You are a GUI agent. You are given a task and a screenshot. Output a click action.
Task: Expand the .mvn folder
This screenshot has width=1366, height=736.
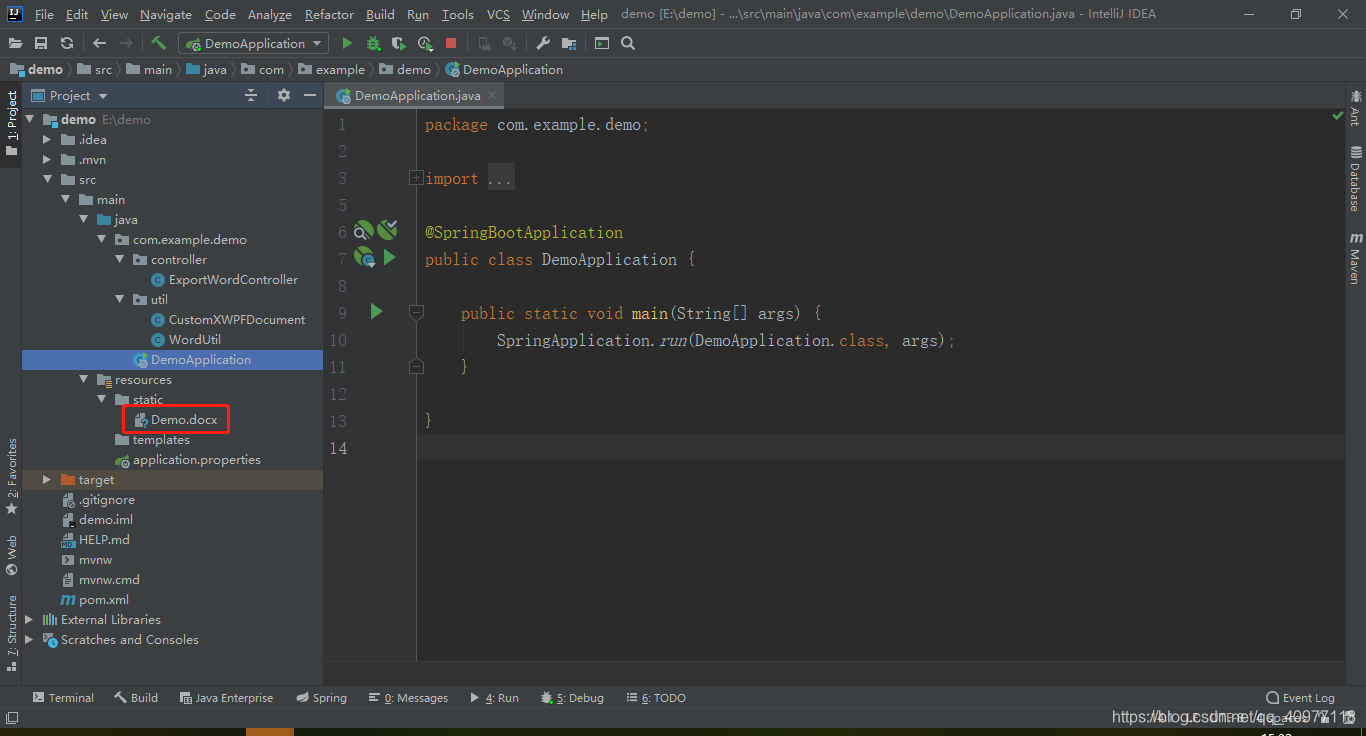pos(47,159)
